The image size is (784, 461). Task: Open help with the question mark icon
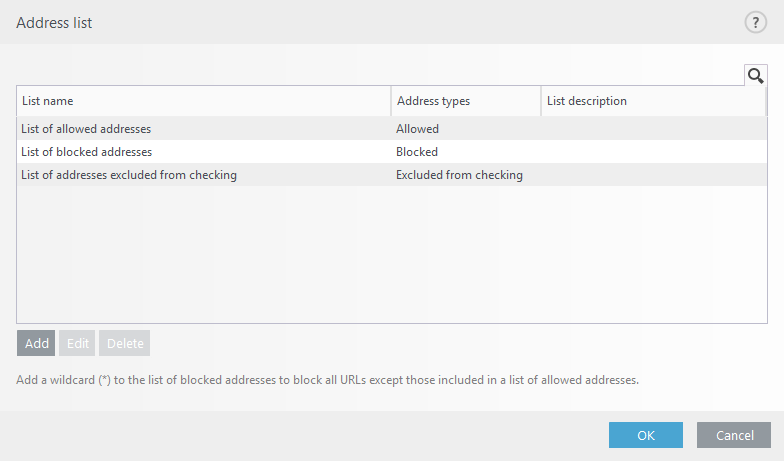[755, 23]
